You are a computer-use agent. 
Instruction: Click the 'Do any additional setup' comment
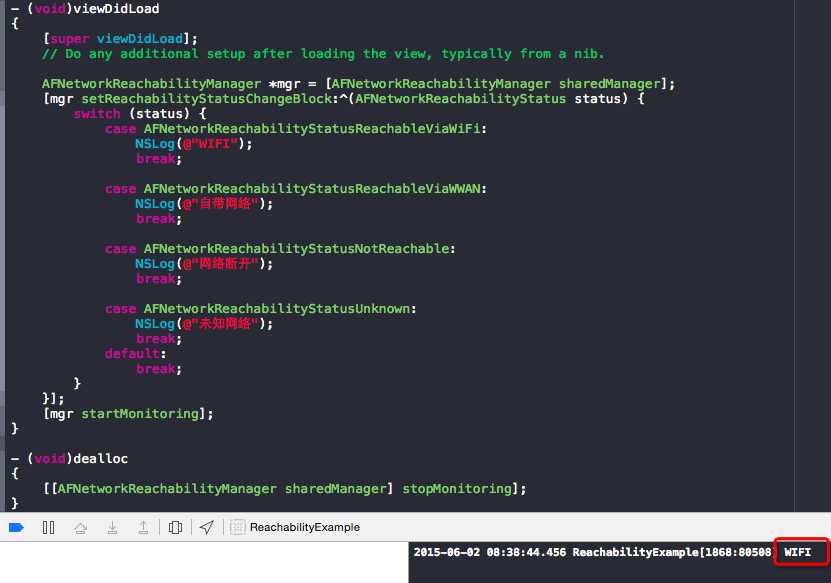point(323,54)
